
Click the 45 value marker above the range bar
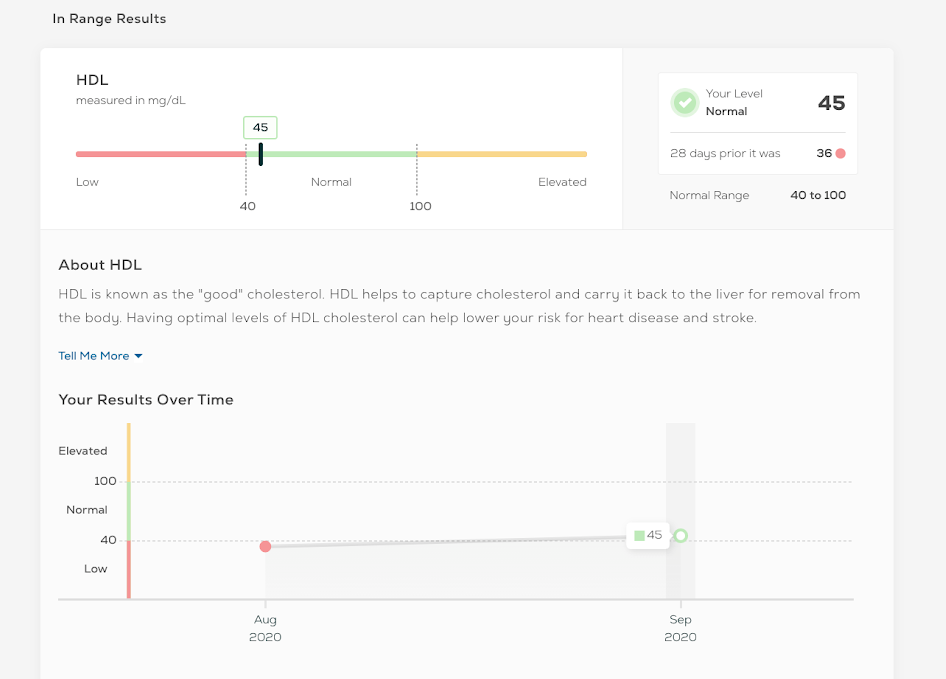pos(259,127)
